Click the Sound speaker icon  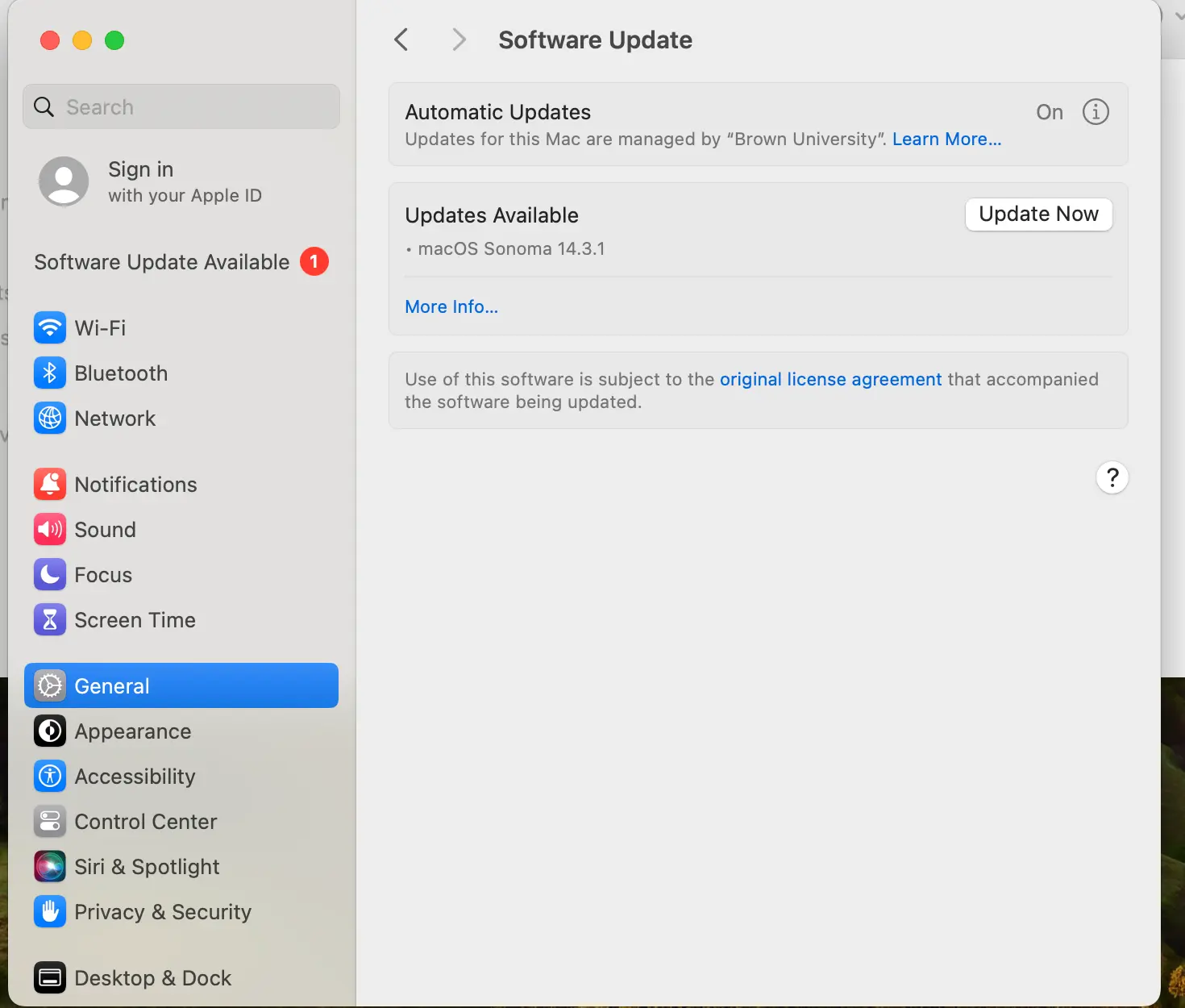(x=50, y=529)
